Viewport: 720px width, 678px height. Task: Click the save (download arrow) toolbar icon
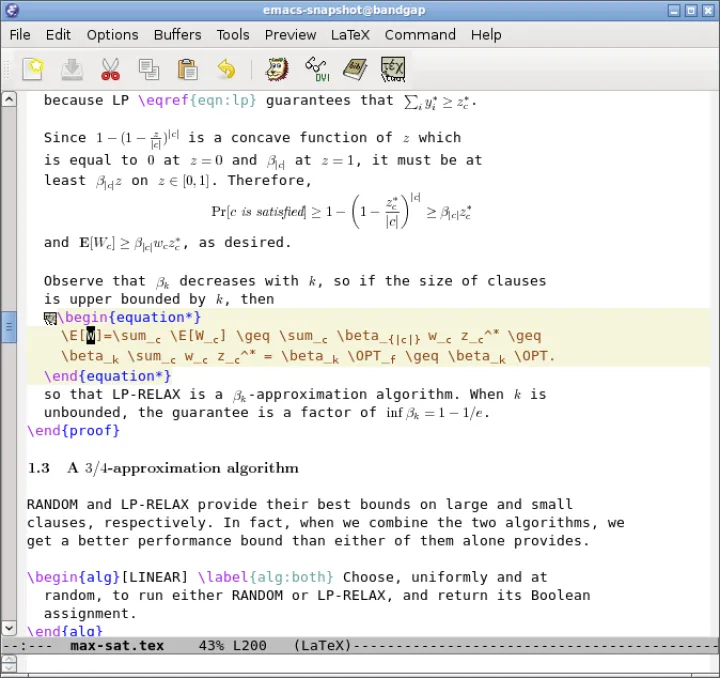click(x=72, y=69)
